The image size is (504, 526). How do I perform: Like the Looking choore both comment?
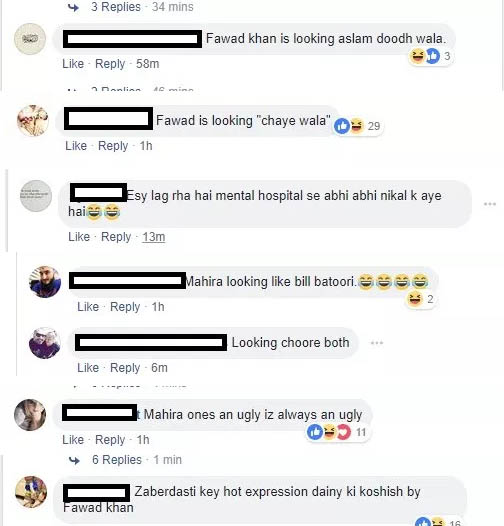(88, 368)
